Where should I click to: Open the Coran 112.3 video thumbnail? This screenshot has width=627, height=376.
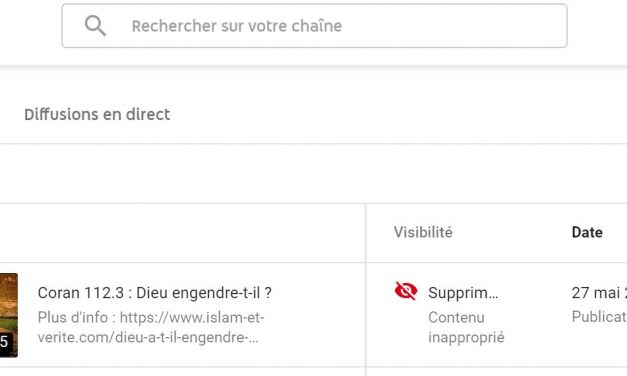9,315
